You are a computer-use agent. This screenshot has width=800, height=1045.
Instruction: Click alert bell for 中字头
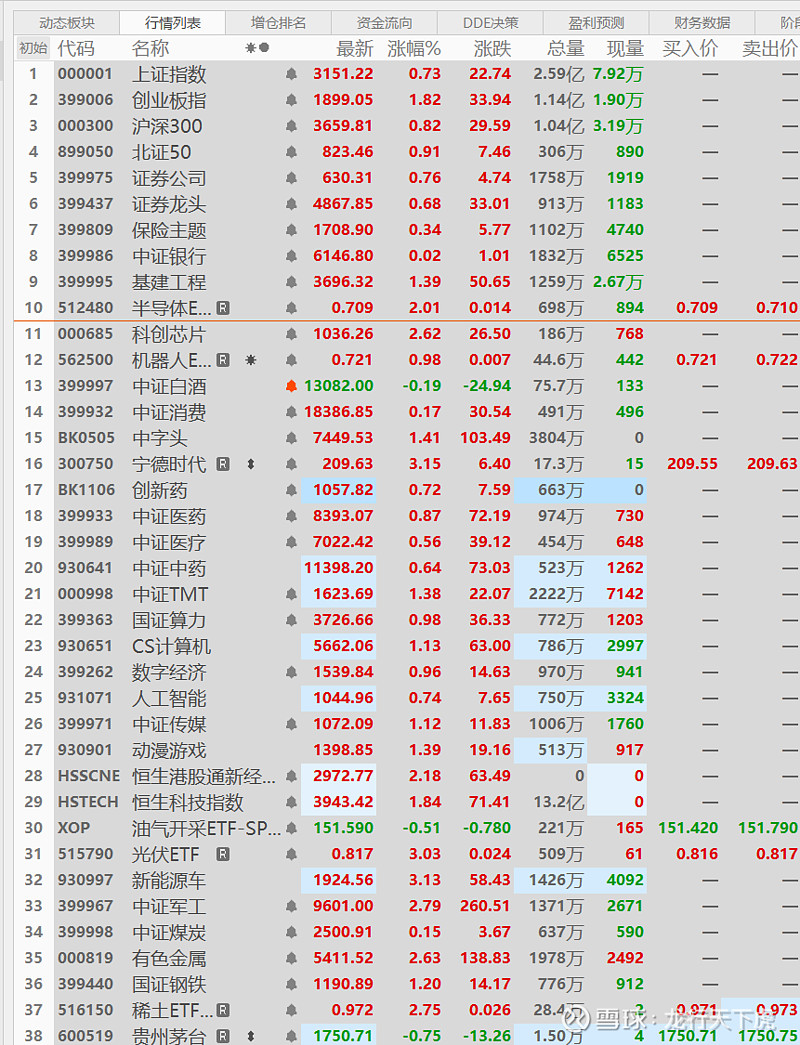pos(291,438)
